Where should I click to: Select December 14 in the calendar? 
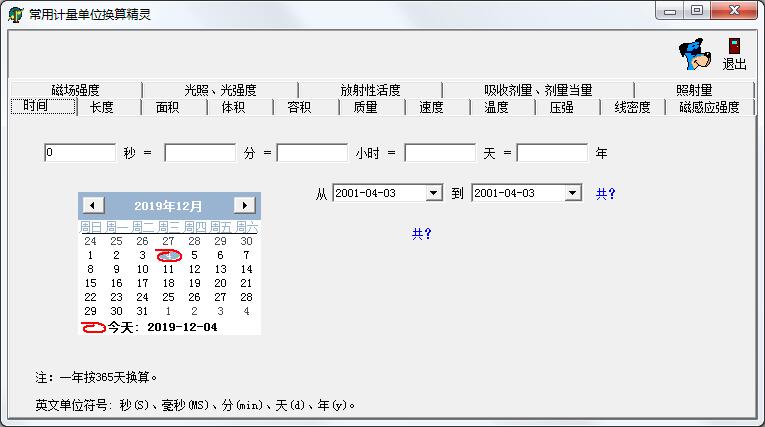coord(246,269)
